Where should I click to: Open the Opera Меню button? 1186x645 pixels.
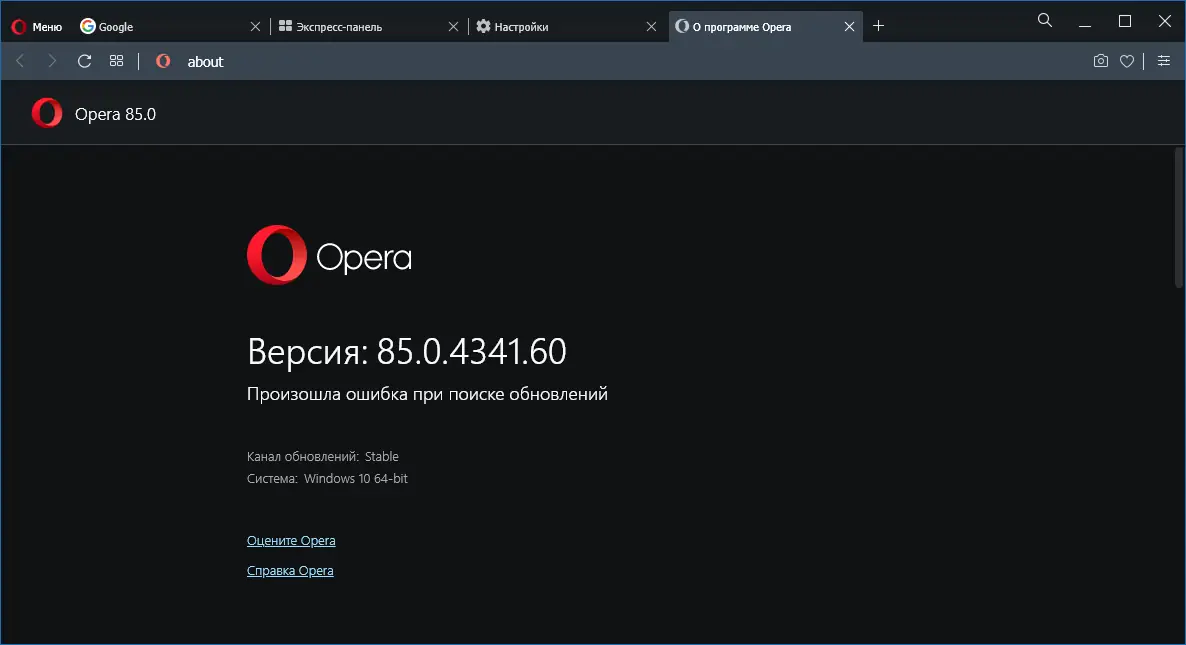click(x=36, y=26)
